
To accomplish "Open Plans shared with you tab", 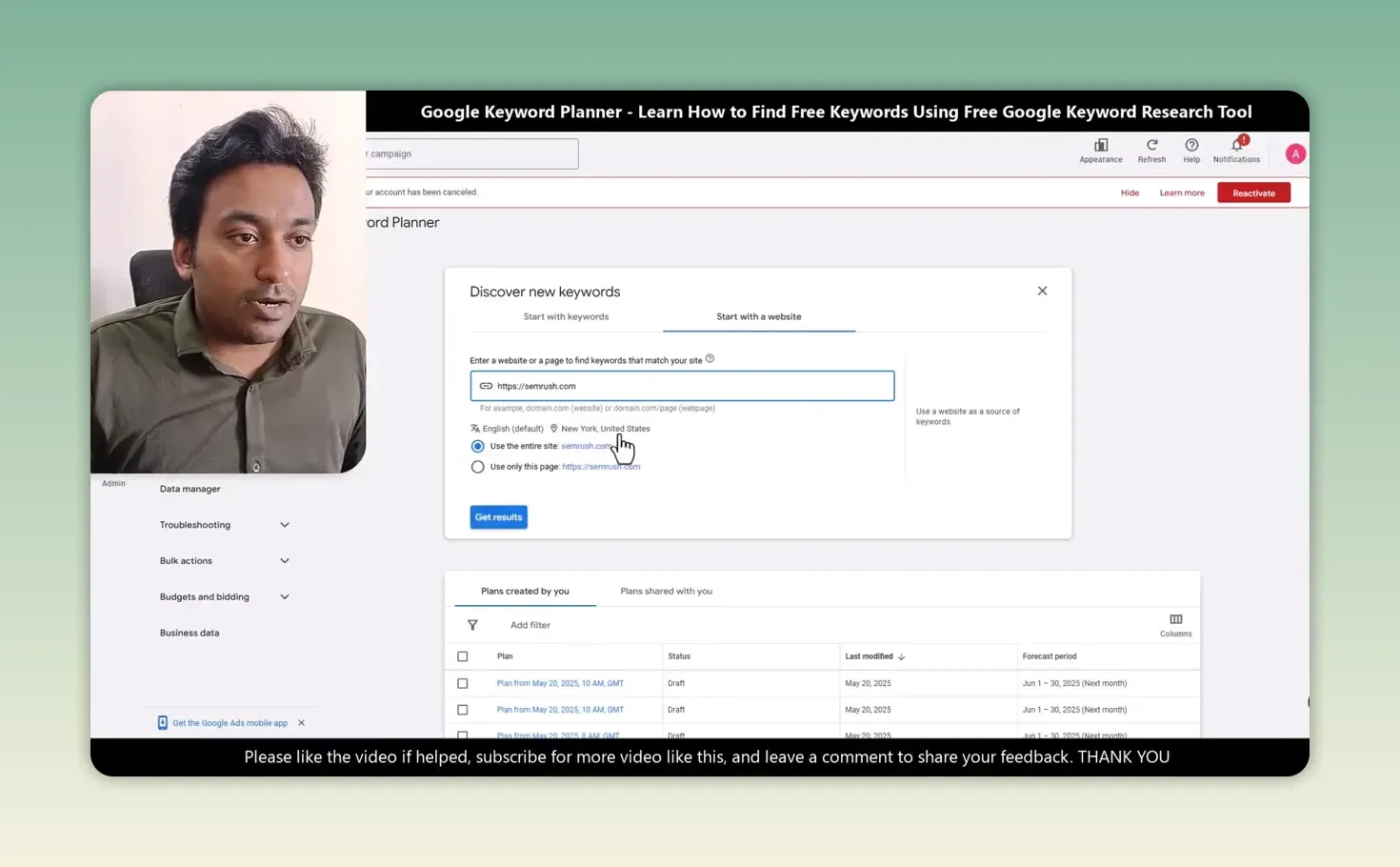I will click(667, 591).
